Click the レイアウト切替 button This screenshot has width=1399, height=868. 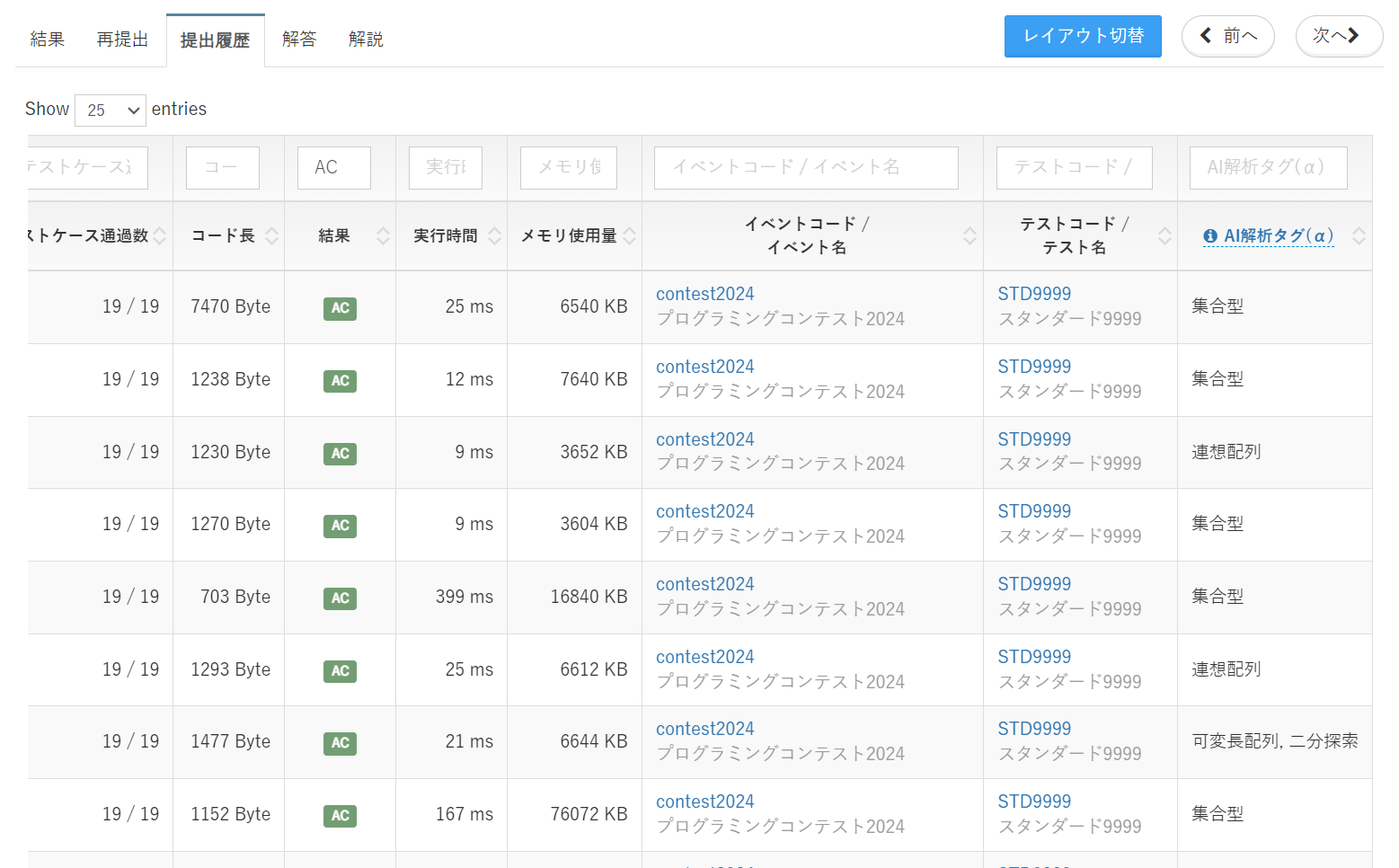[1083, 36]
